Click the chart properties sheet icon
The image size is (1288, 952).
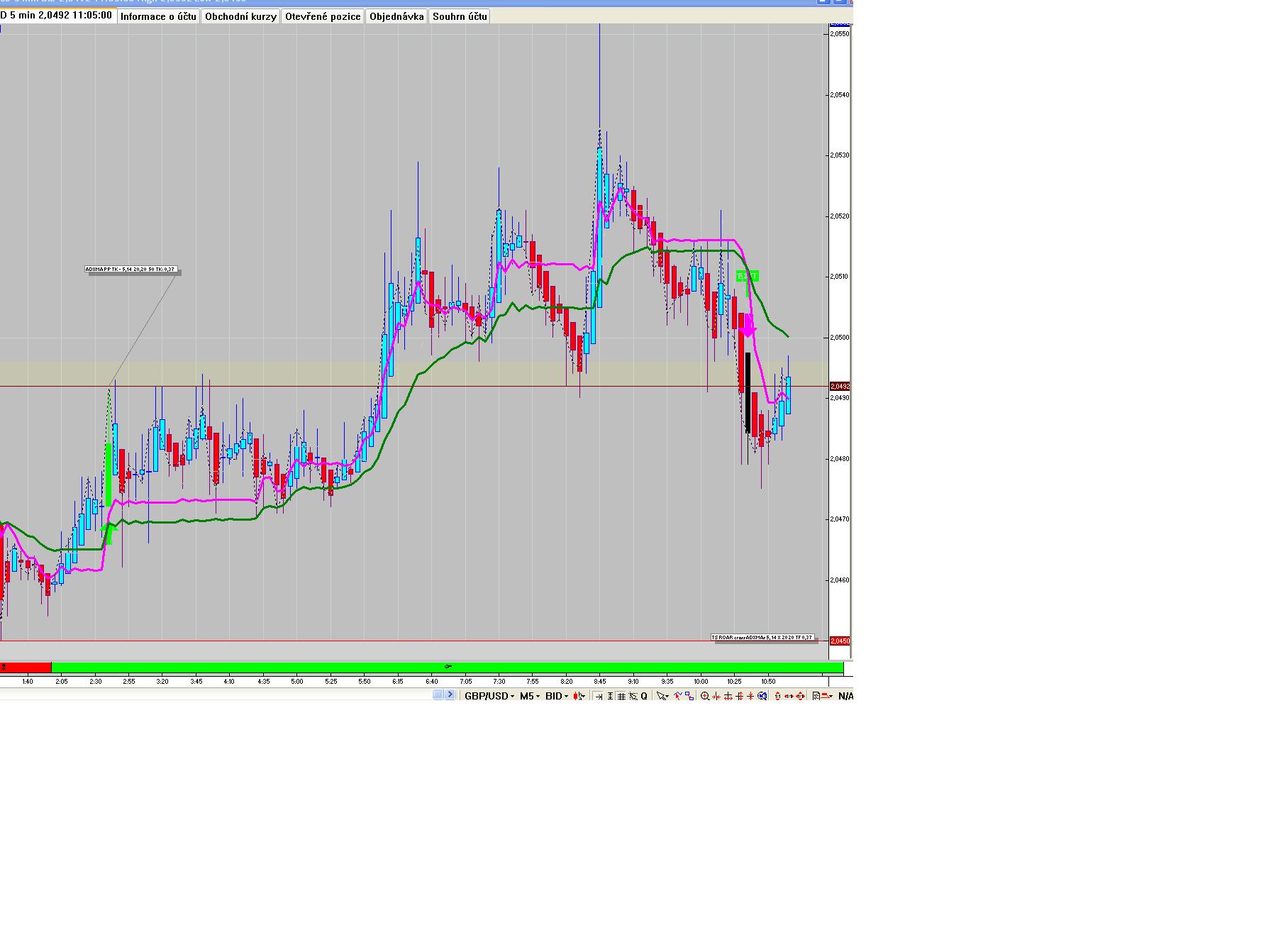pyautogui.click(x=816, y=696)
